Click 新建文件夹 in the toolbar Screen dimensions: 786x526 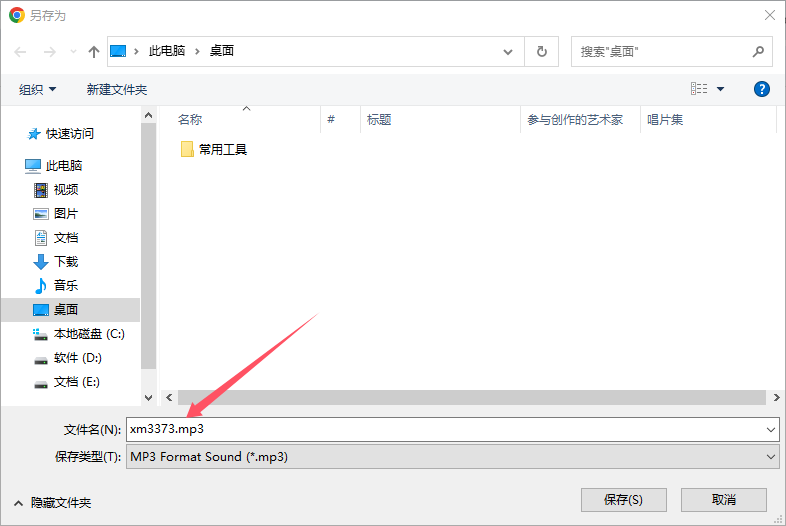(x=117, y=89)
